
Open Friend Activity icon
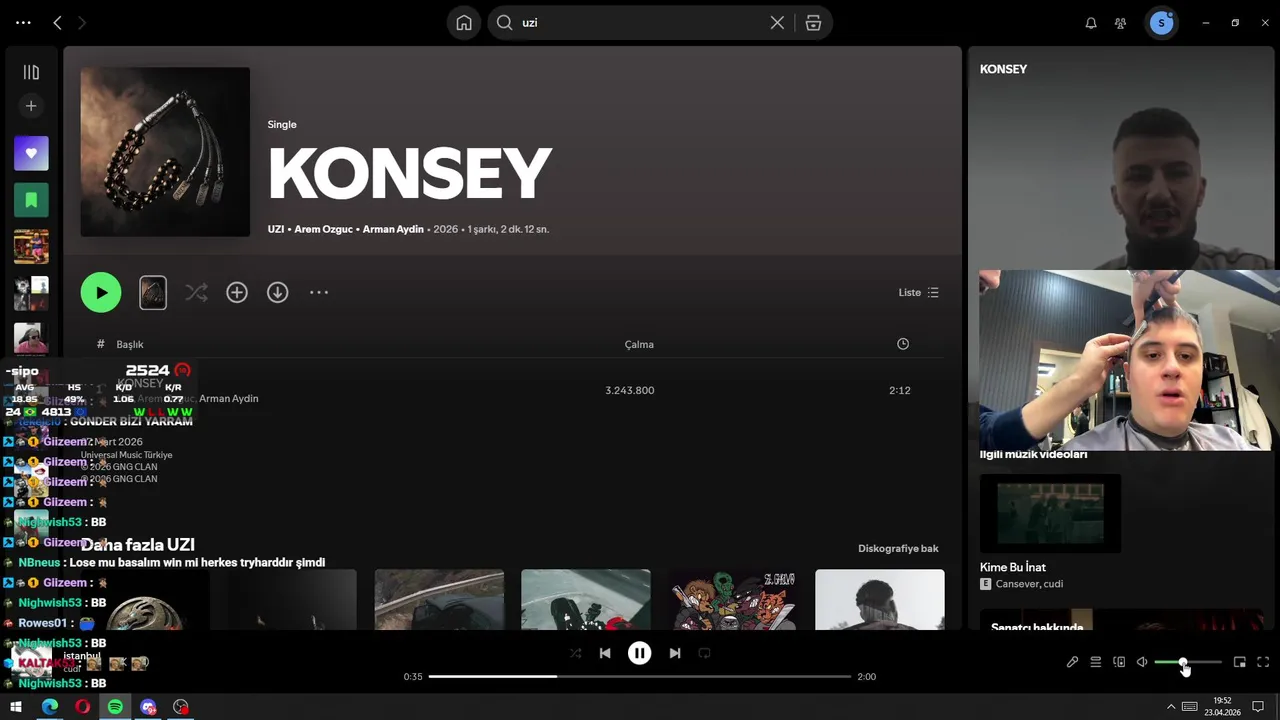click(1121, 23)
